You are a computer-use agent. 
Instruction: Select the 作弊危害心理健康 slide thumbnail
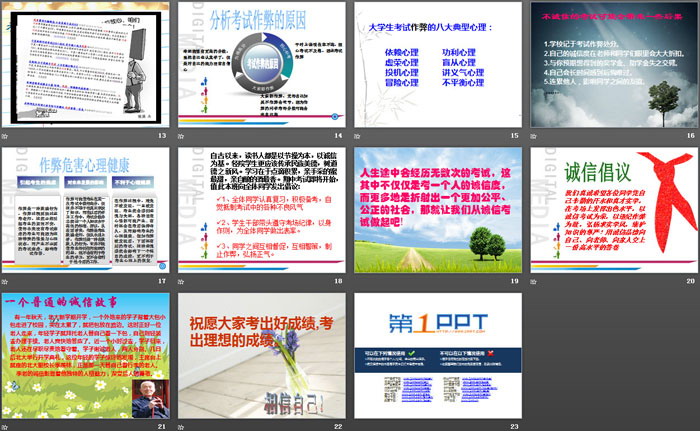click(85, 210)
